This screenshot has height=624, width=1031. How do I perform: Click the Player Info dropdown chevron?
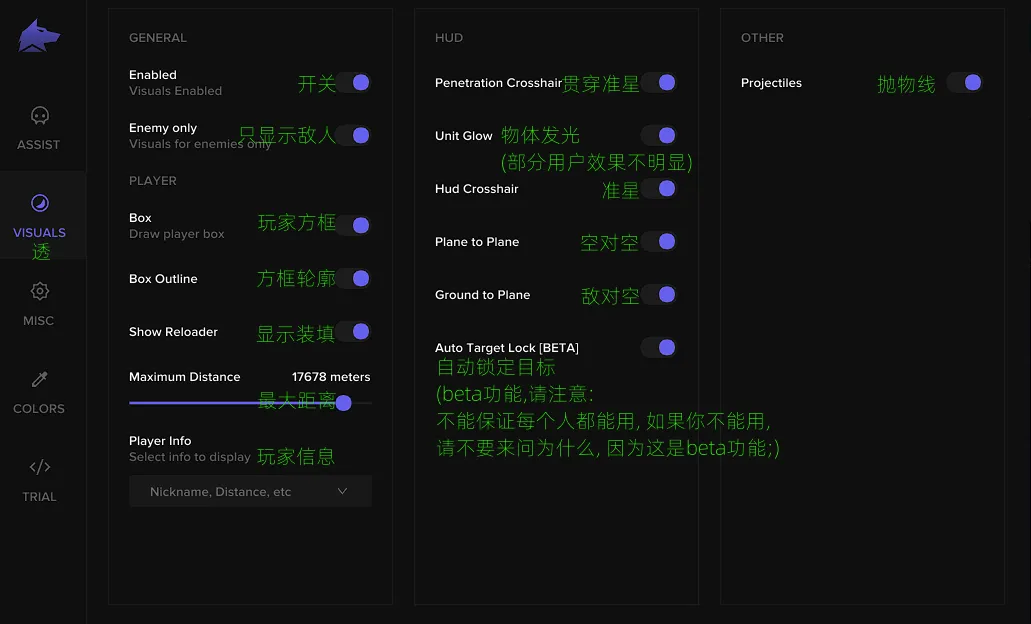pos(343,491)
